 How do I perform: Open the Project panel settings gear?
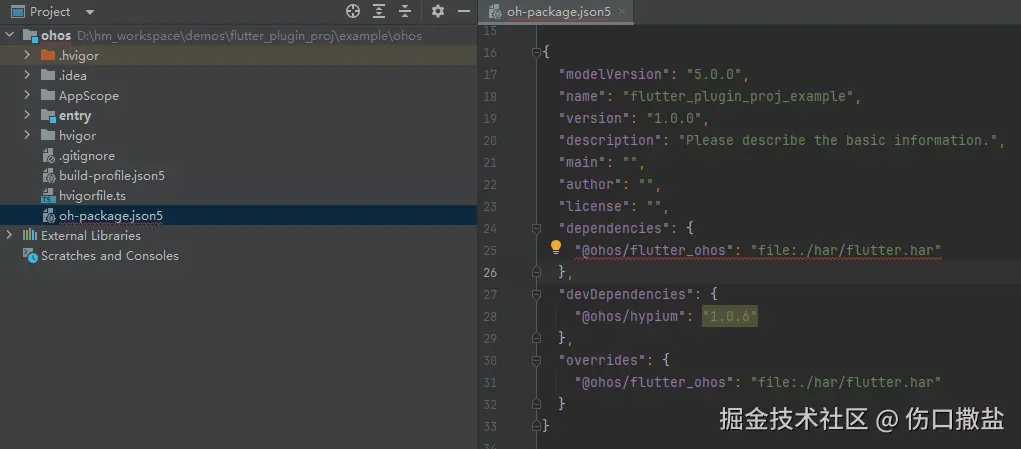pyautogui.click(x=438, y=11)
